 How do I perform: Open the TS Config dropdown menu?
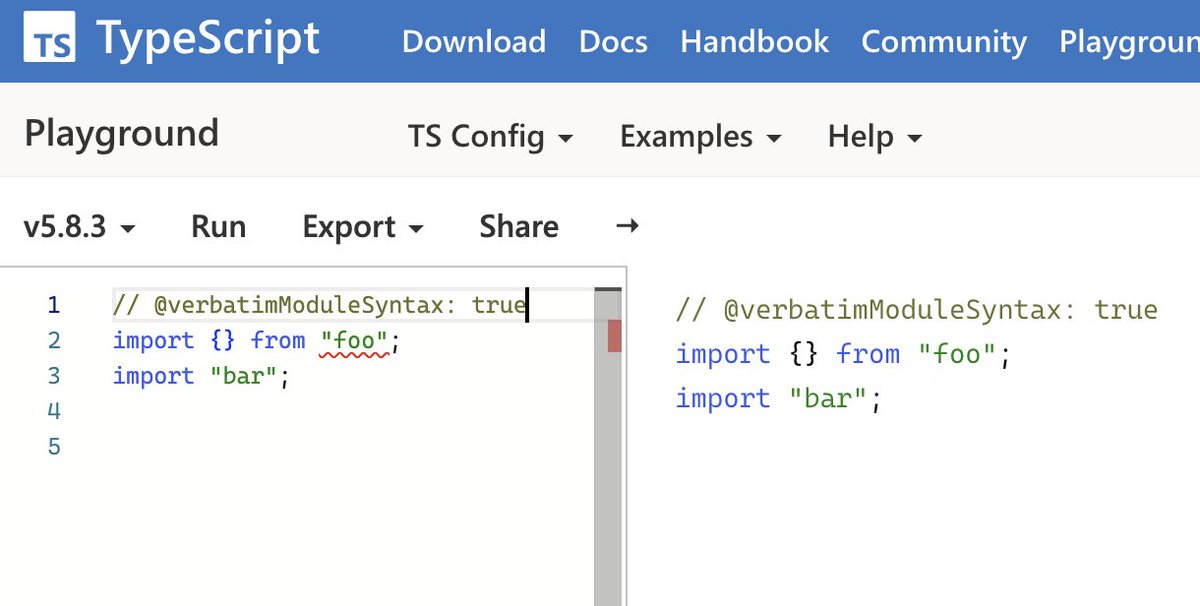click(490, 136)
